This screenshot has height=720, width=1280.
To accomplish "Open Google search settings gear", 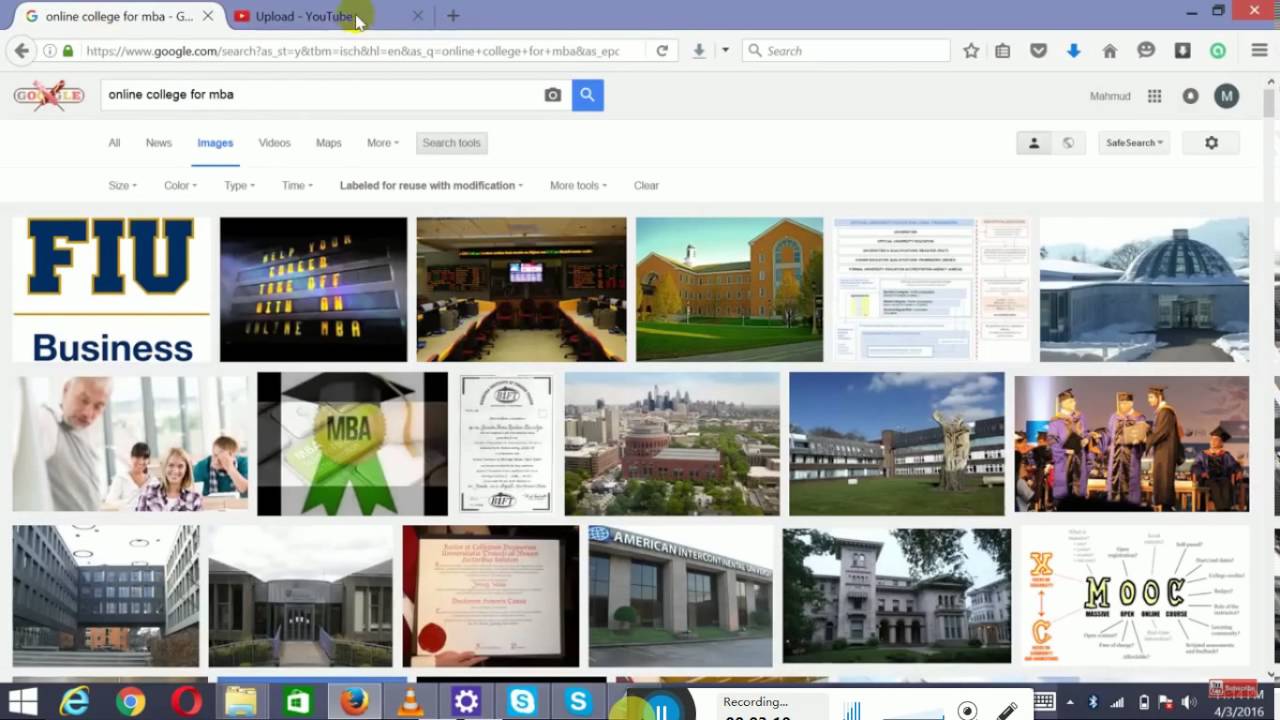I will click(x=1211, y=143).
